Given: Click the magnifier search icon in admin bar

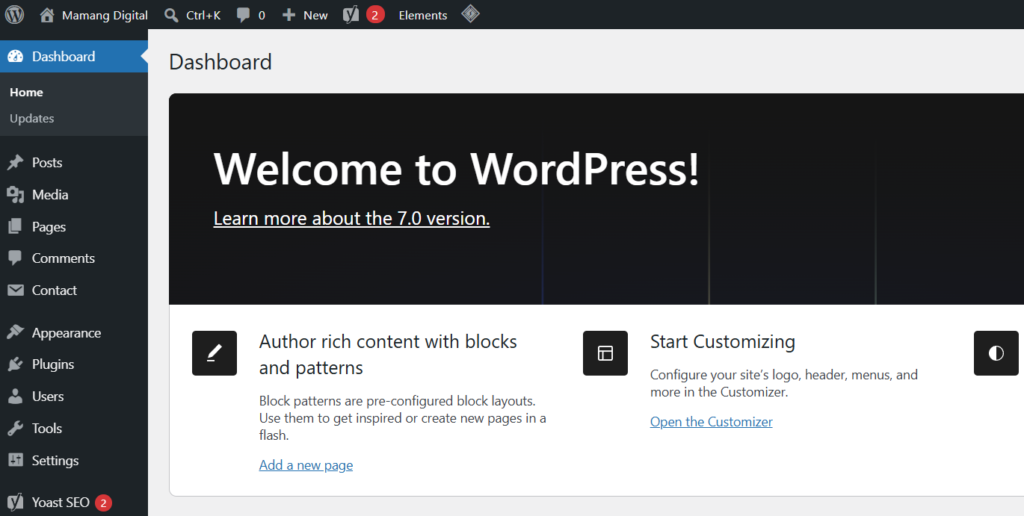Looking at the screenshot, I should click(171, 15).
